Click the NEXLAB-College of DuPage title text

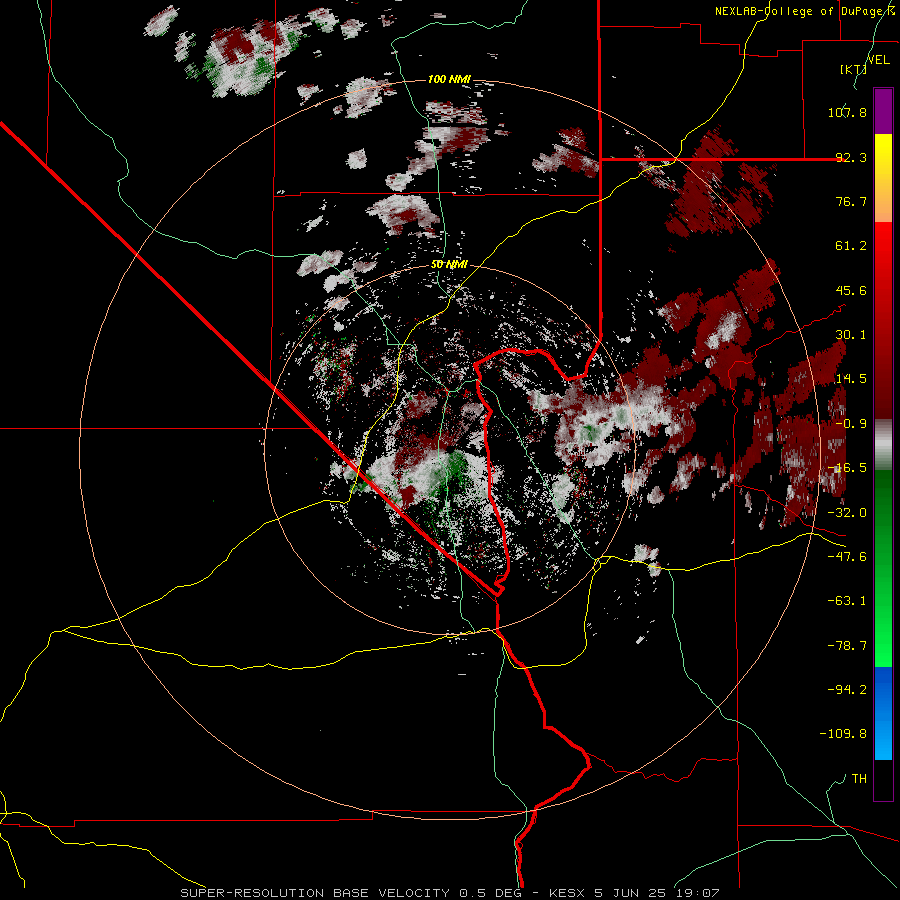[806, 11]
